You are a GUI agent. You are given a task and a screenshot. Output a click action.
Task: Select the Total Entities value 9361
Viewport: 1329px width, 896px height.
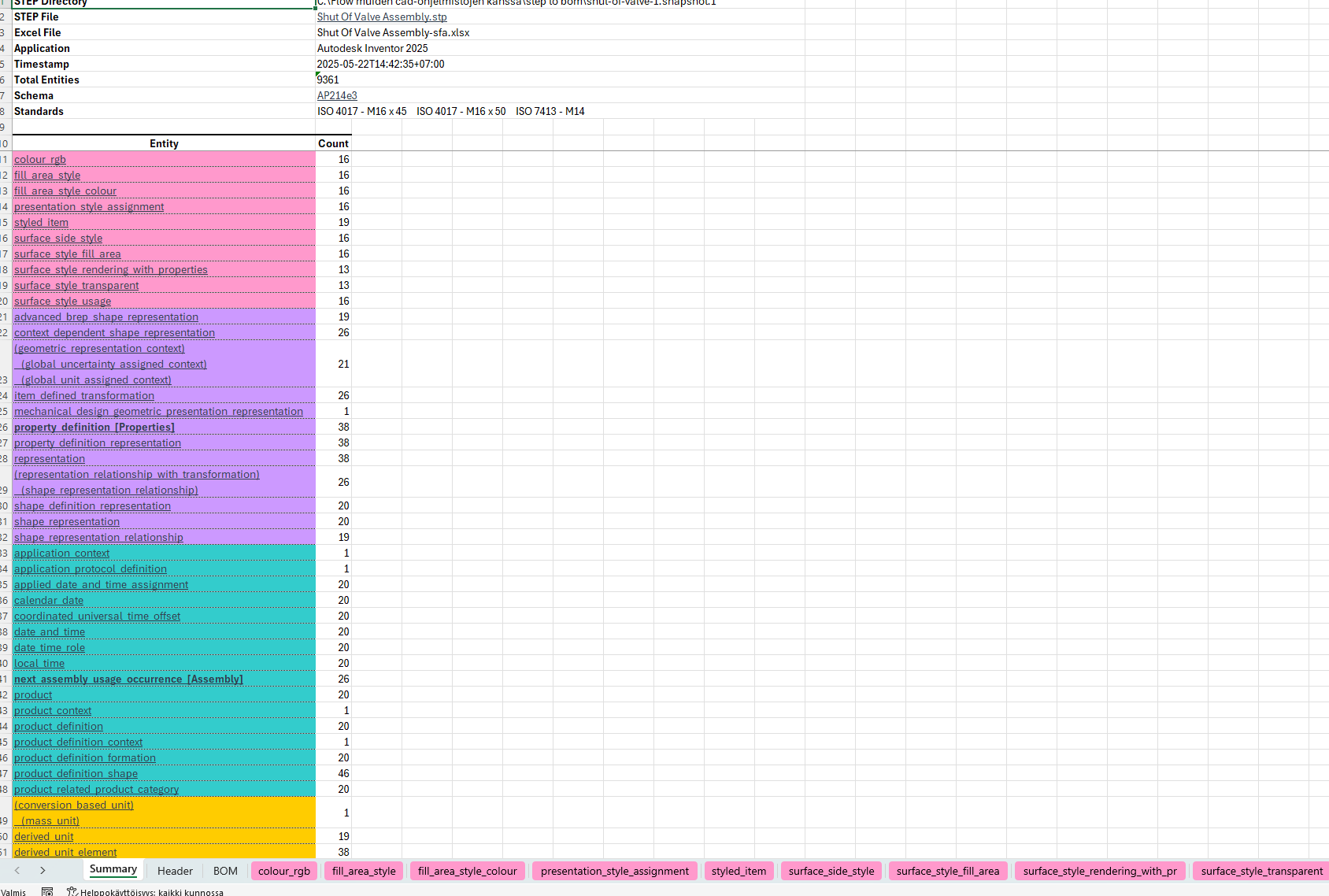(328, 80)
